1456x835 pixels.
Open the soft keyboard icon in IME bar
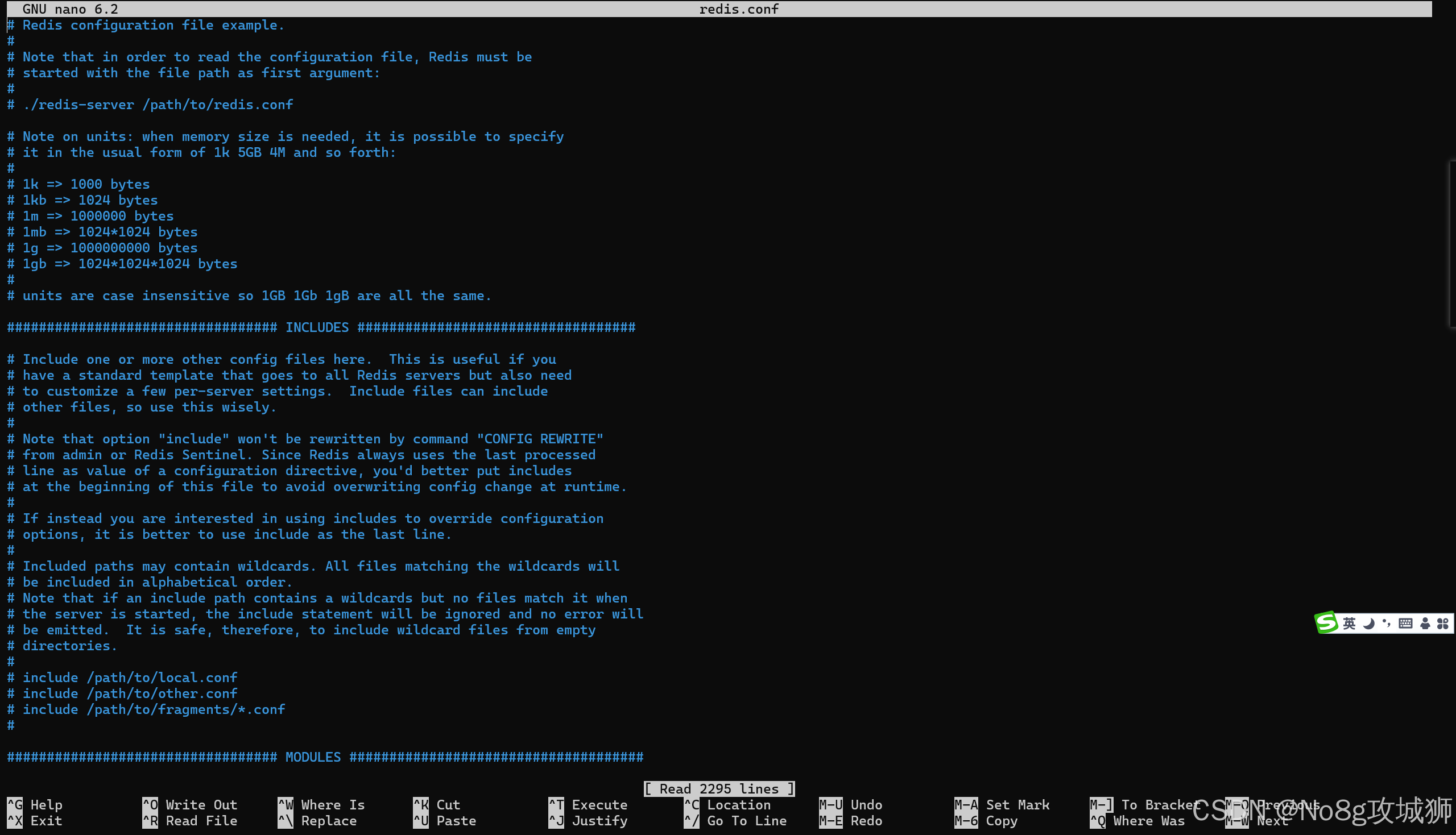click(1405, 624)
